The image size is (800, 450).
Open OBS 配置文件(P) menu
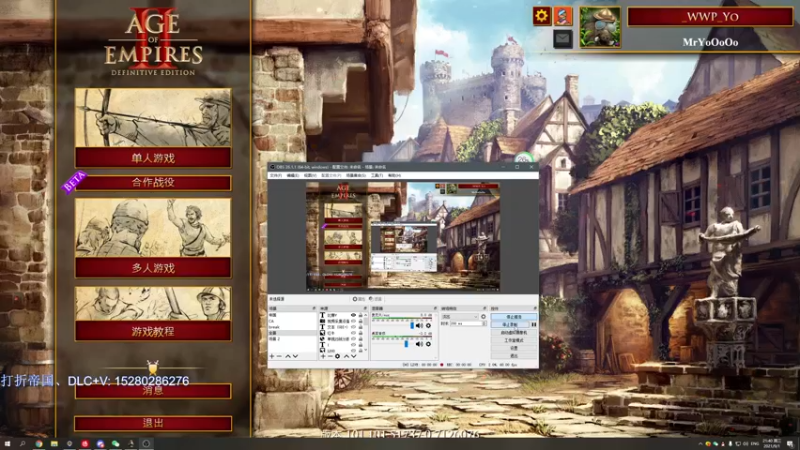(x=332, y=175)
